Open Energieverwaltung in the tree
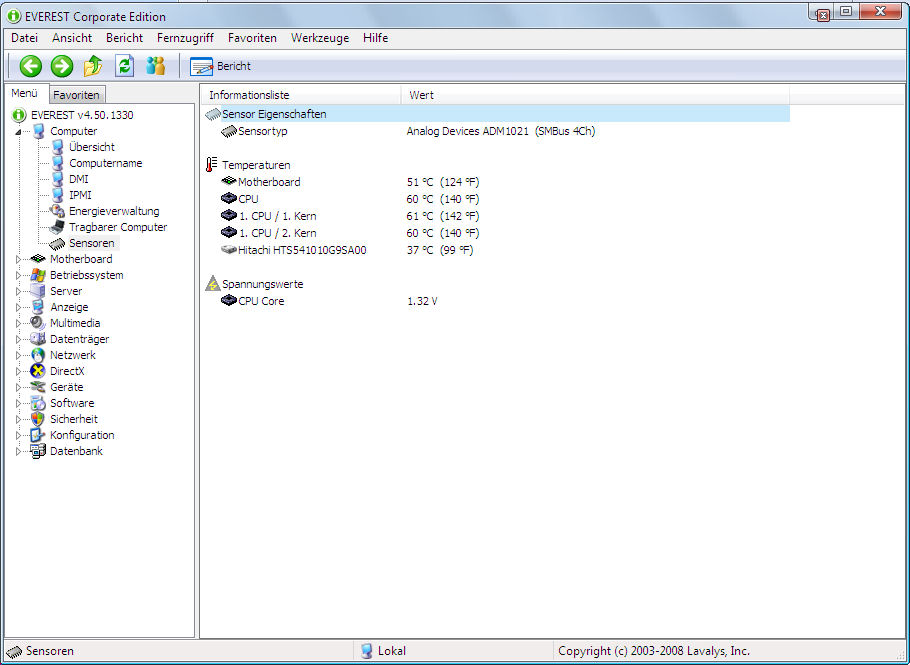 pos(114,211)
